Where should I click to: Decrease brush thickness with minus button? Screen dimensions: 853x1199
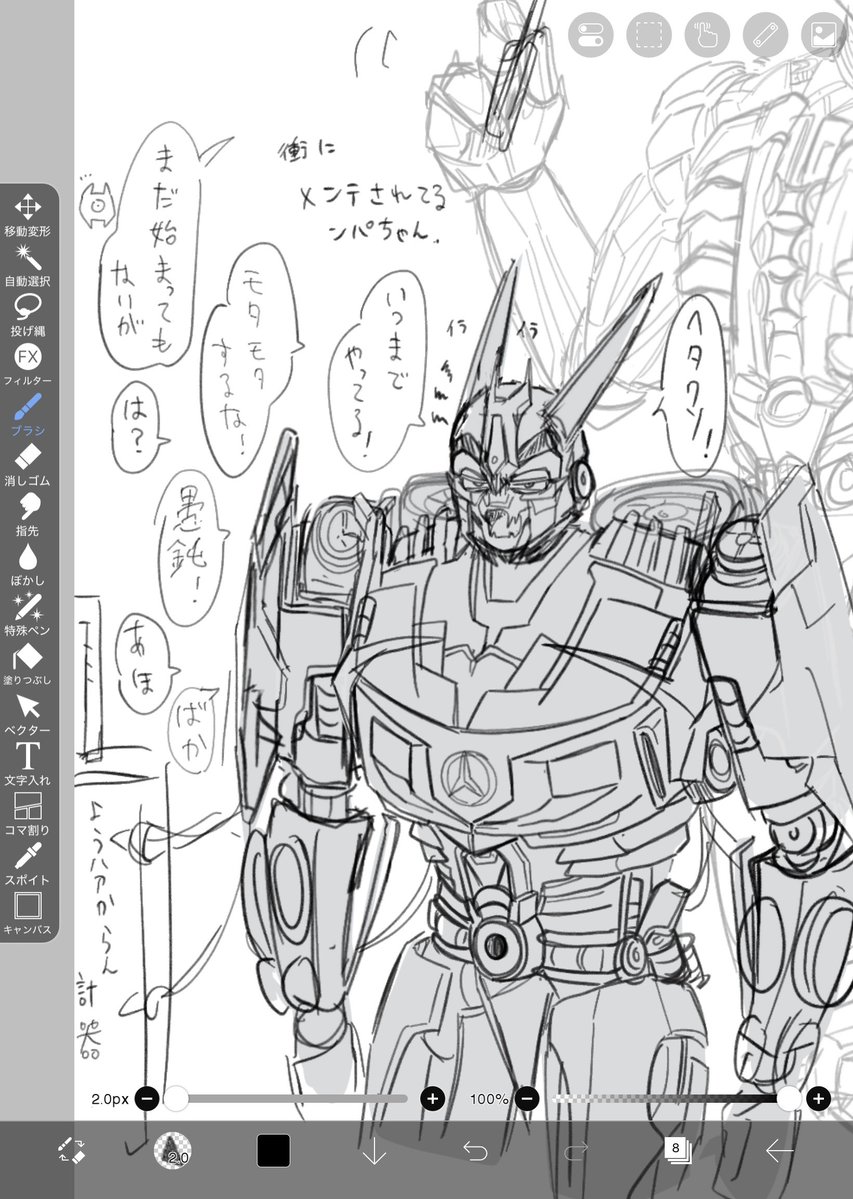pos(147,1099)
